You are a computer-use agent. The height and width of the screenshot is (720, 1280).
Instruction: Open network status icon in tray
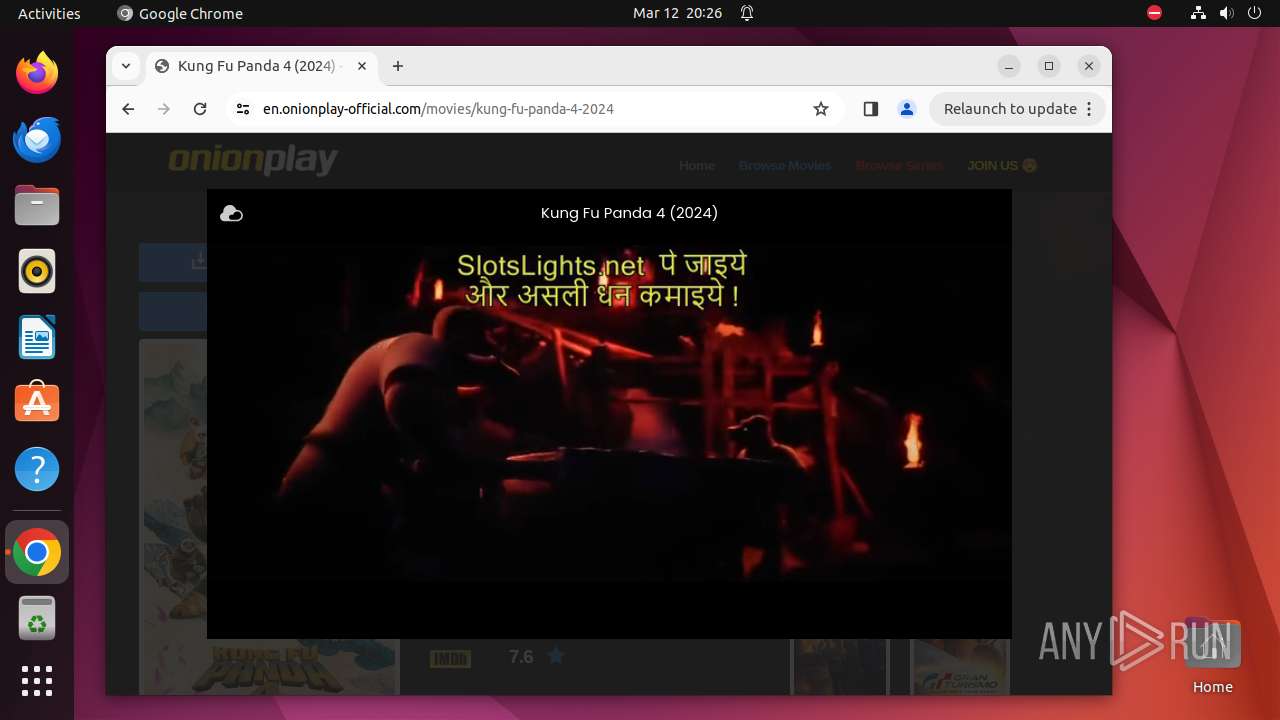click(x=1198, y=13)
